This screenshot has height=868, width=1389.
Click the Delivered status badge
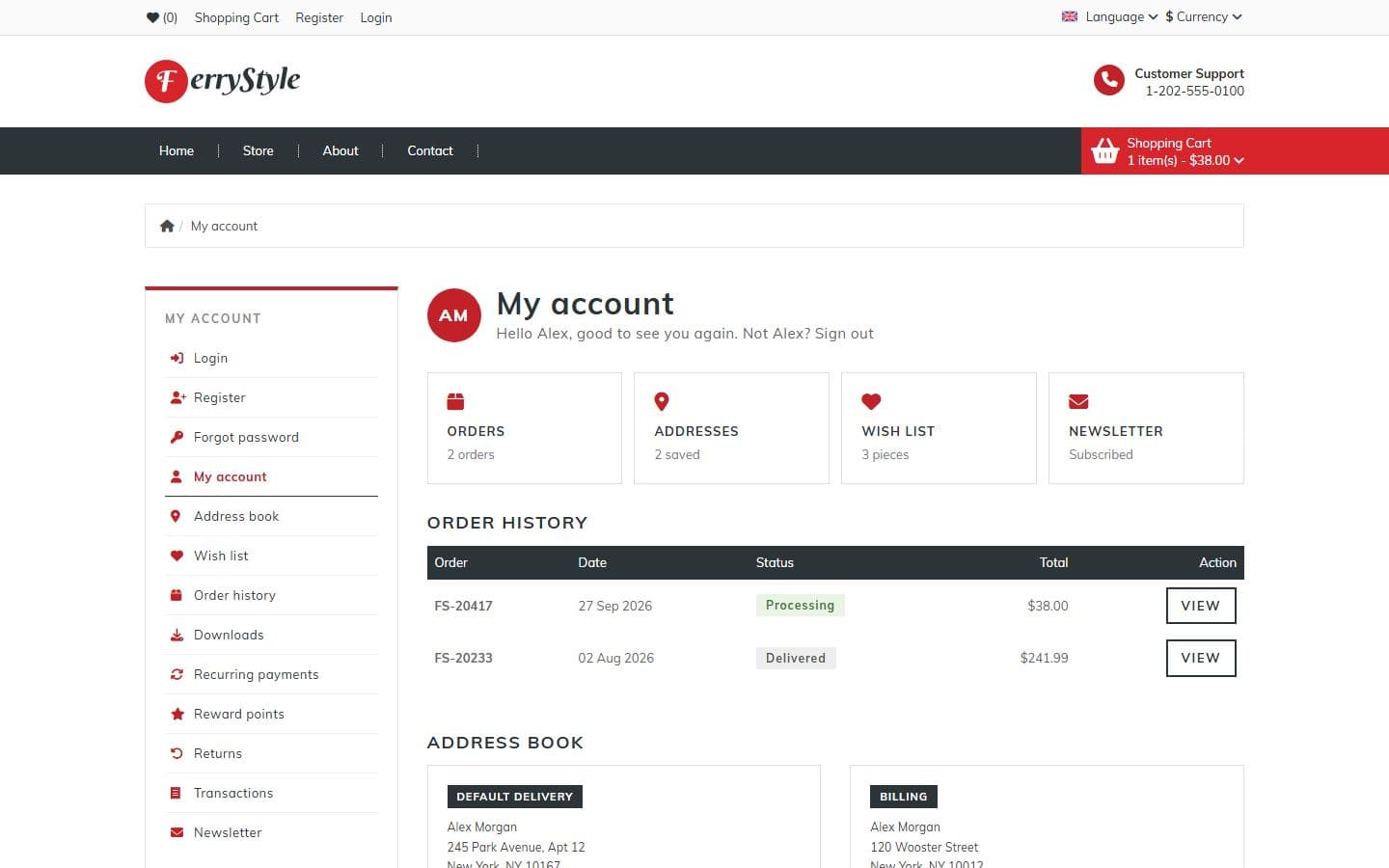(x=796, y=658)
